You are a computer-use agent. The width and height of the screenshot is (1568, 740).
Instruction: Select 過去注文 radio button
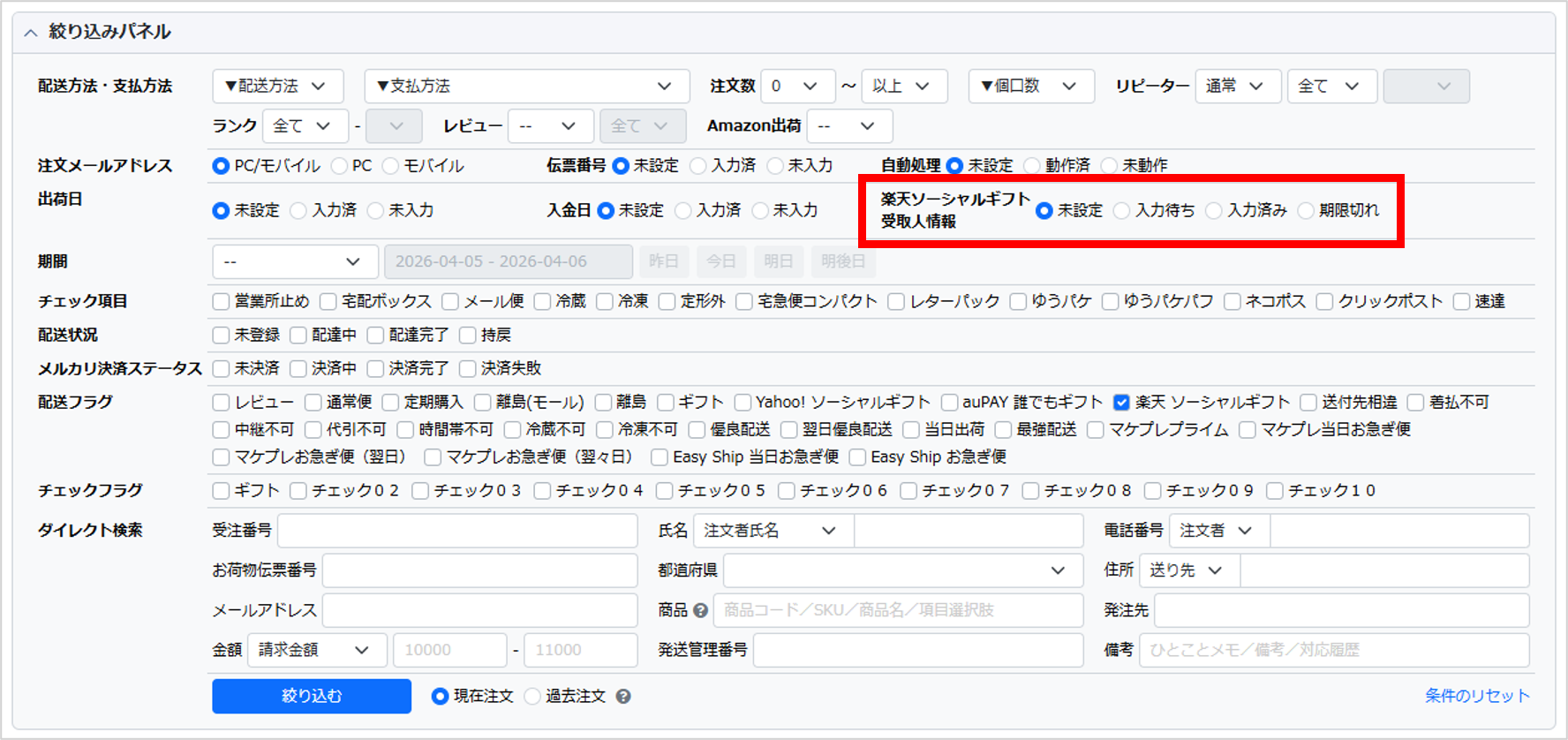pos(532,697)
